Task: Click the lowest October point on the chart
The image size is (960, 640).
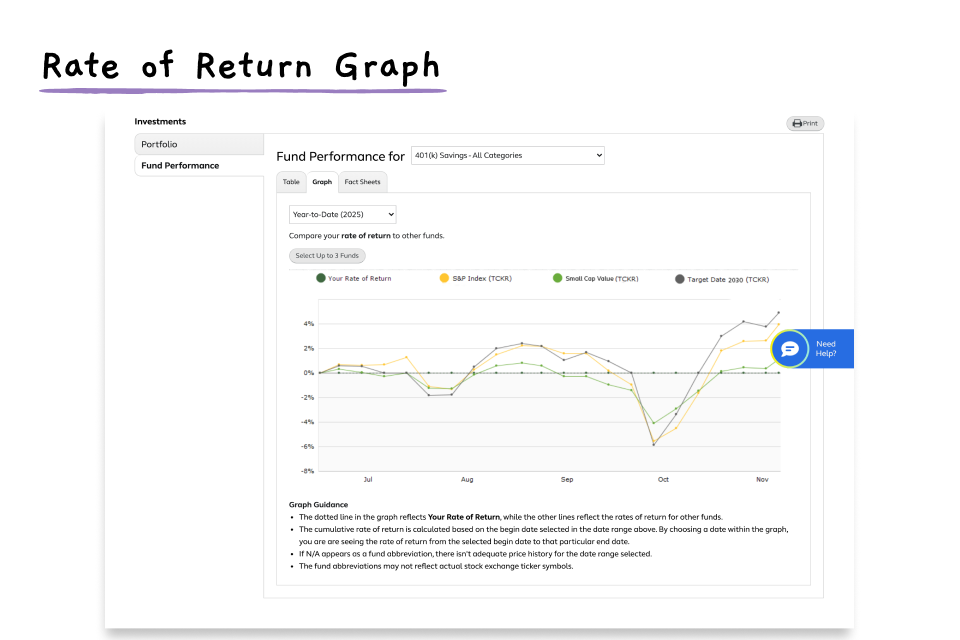Action: tap(654, 444)
